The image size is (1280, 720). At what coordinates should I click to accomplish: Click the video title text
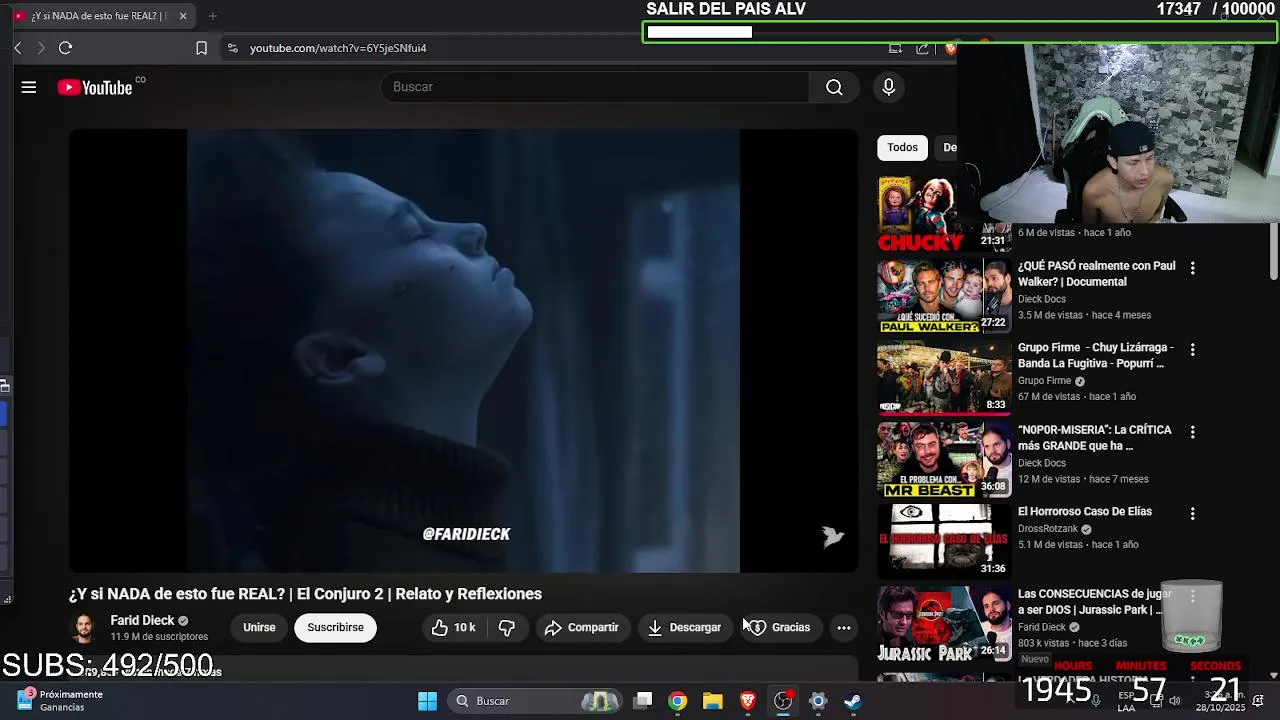click(305, 594)
